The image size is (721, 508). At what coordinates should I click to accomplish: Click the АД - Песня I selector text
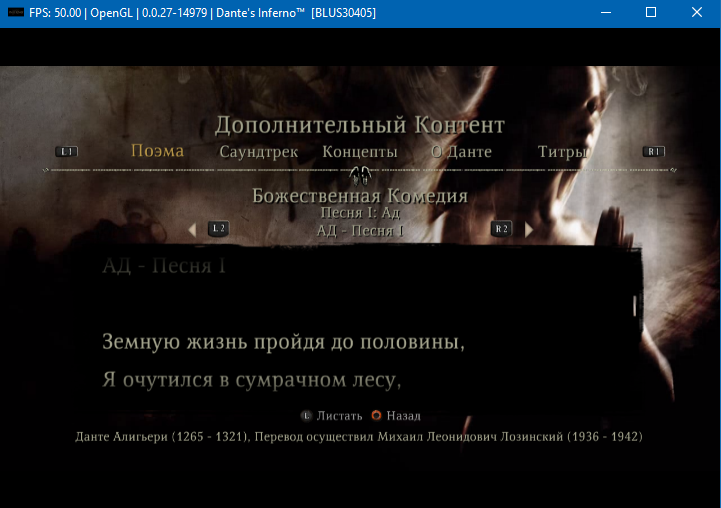pos(360,230)
